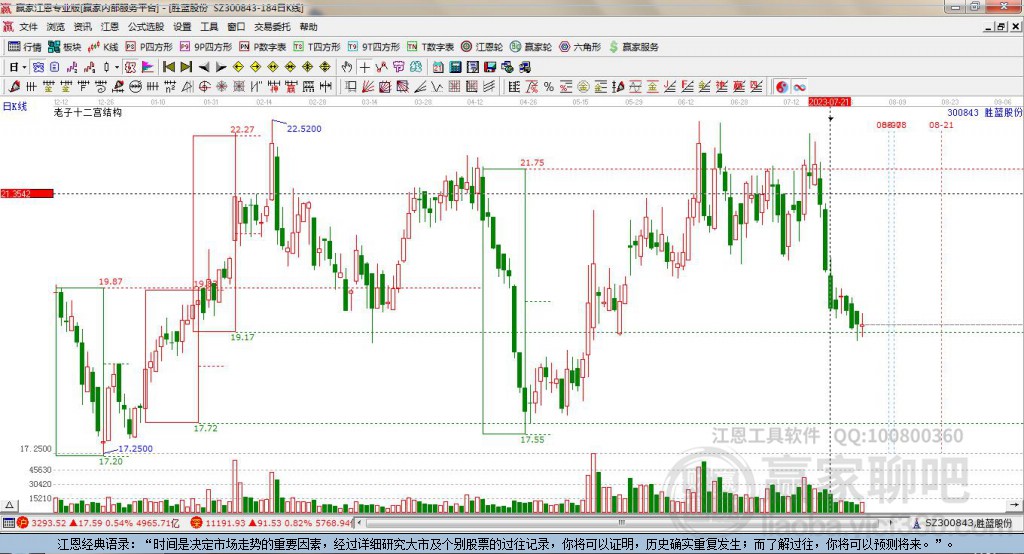Image resolution: width=1024 pixels, height=554 pixels.
Task: Click the 赢家服务 button
Action: (x=634, y=47)
